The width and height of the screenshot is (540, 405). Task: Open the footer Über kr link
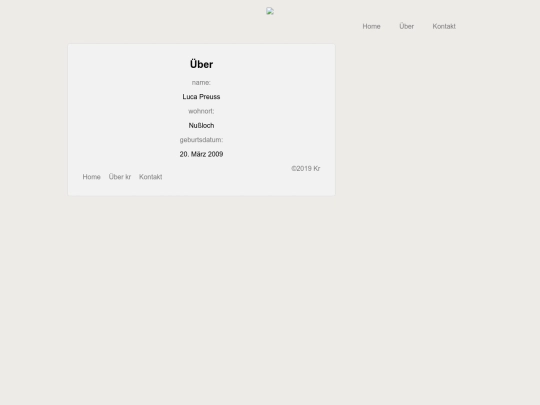pyautogui.click(x=120, y=177)
